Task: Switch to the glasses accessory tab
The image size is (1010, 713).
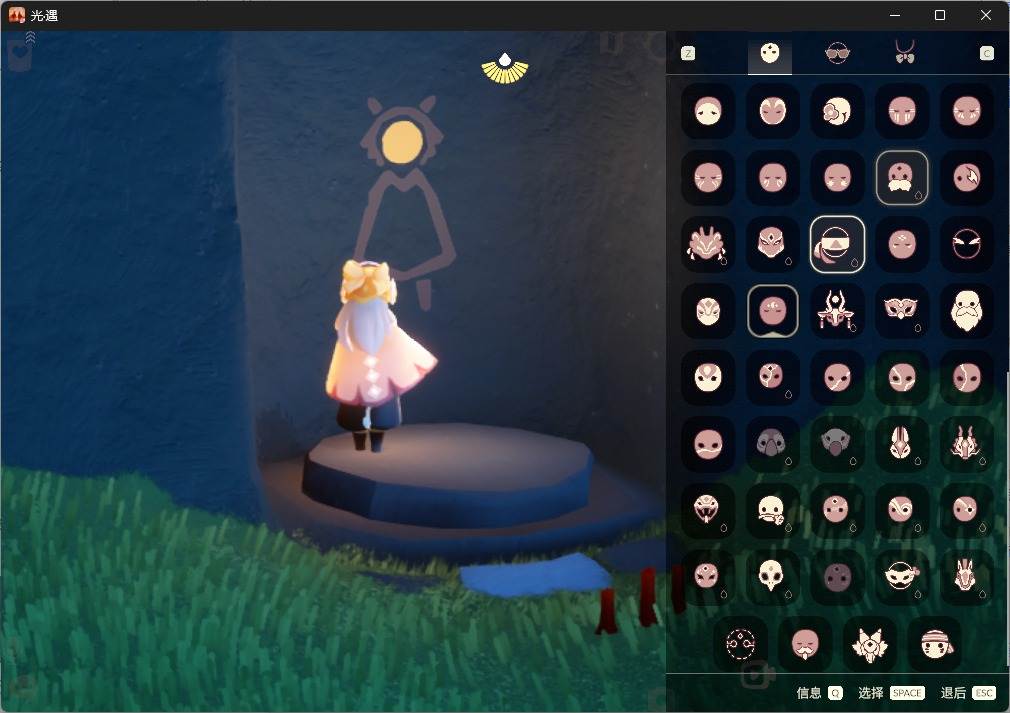Action: click(x=837, y=53)
